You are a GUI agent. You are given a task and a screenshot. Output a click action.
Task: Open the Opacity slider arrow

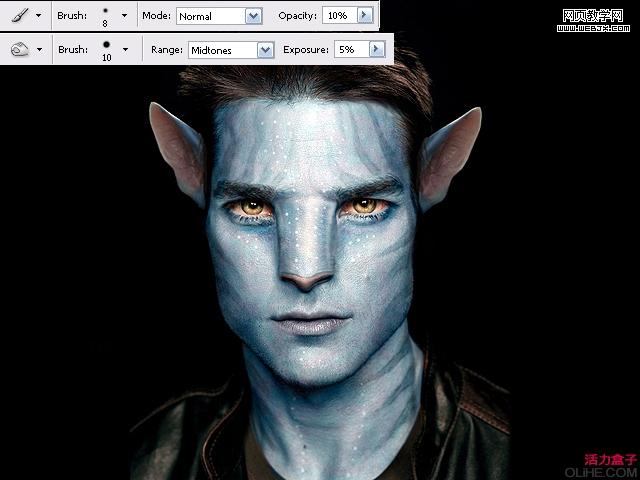[x=365, y=16]
